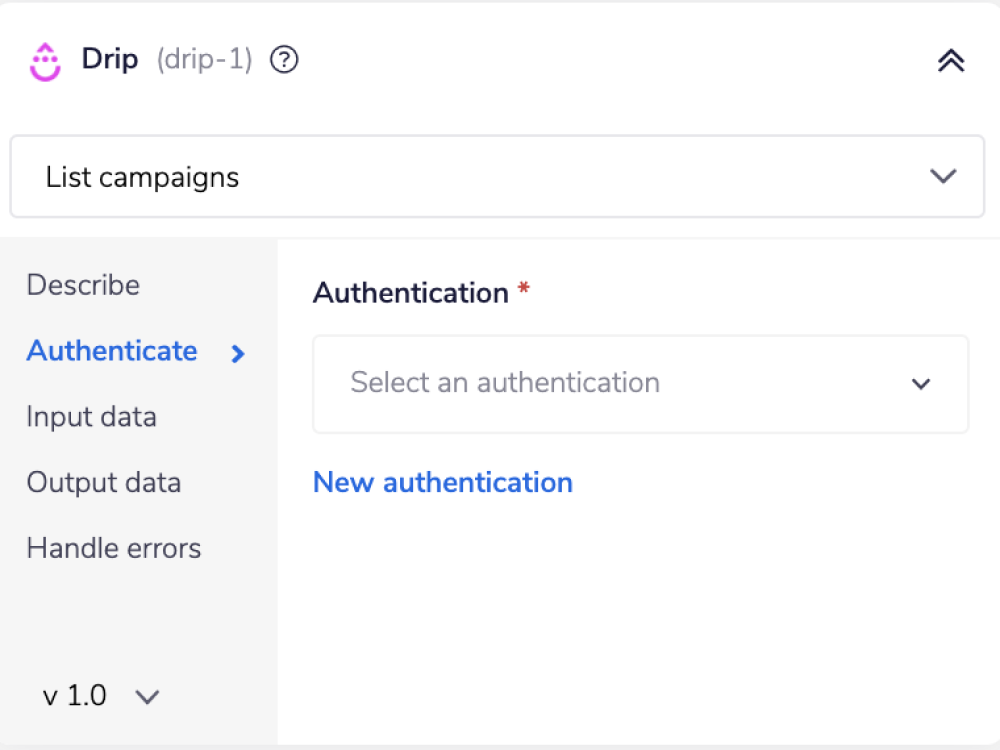
Task: Collapse the Drip module panel
Action: pyautogui.click(x=950, y=60)
